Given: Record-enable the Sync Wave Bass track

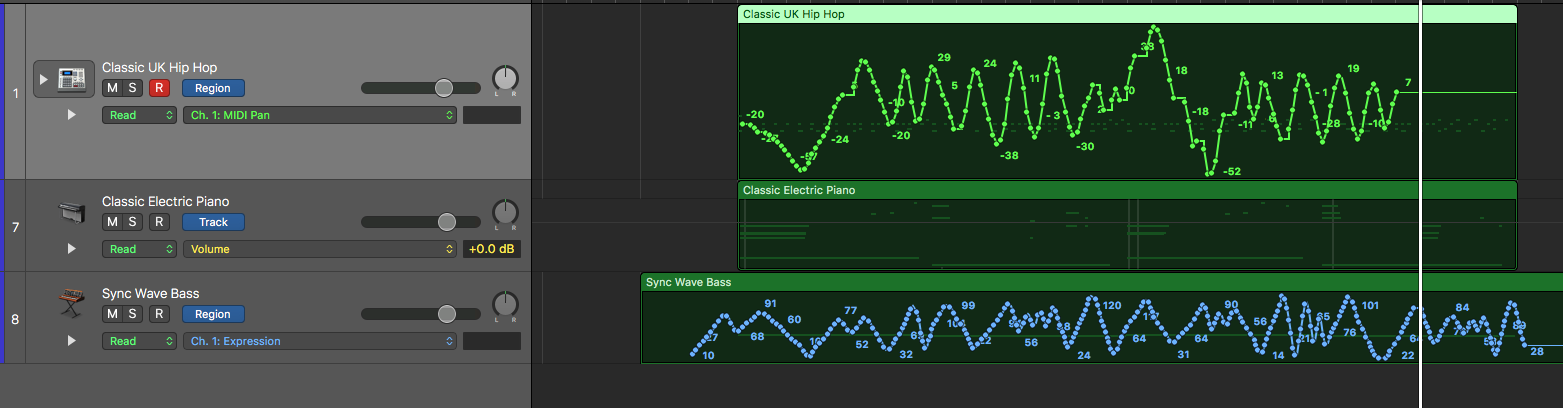Looking at the screenshot, I should pyautogui.click(x=159, y=314).
